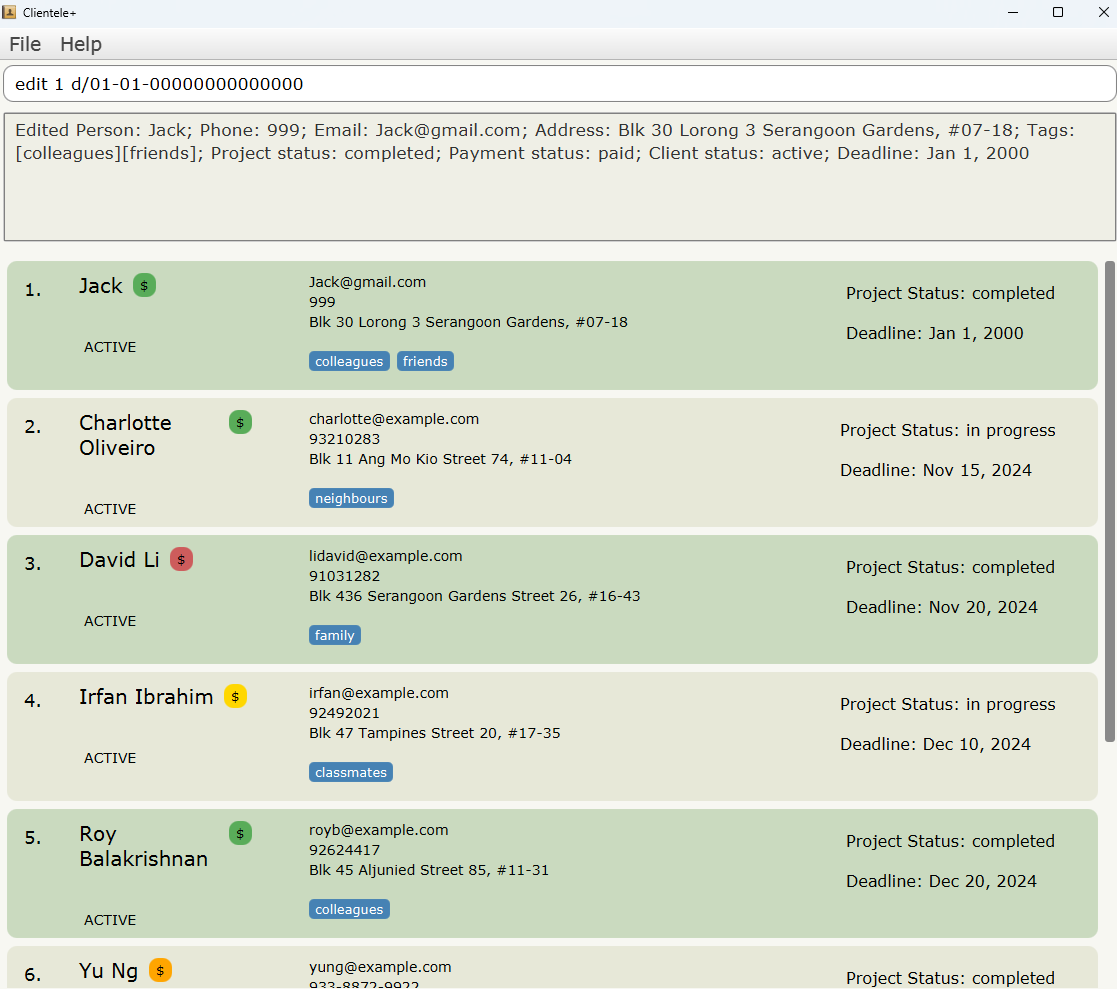This screenshot has height=989, width=1117.
Task: Select the family tag
Action: point(335,635)
